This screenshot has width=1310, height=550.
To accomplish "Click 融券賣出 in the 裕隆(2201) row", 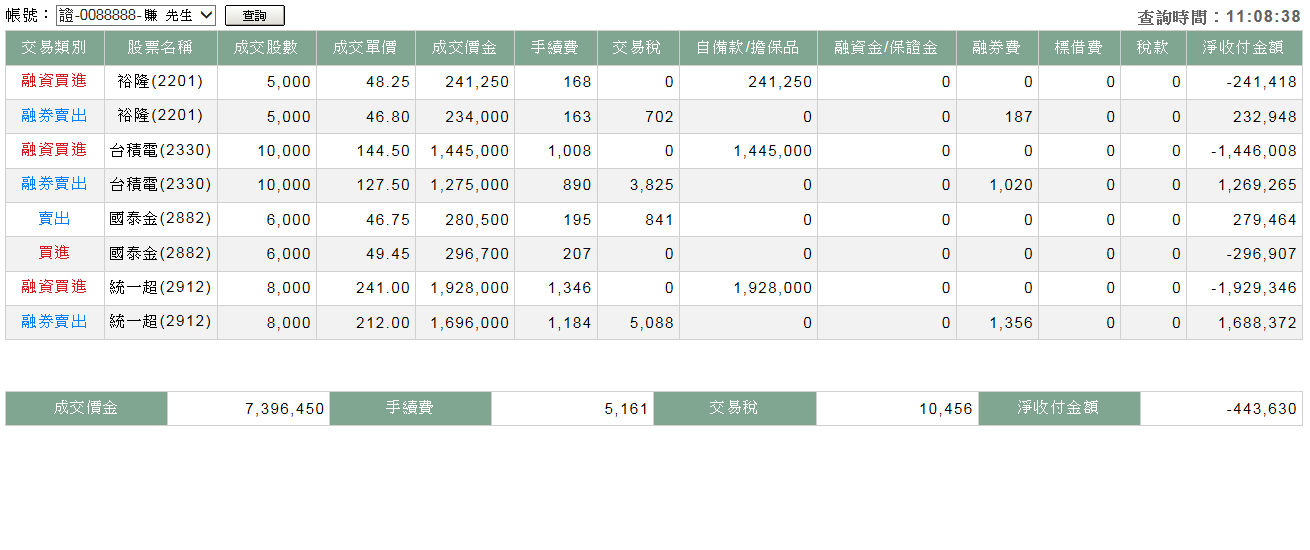I will tap(54, 116).
